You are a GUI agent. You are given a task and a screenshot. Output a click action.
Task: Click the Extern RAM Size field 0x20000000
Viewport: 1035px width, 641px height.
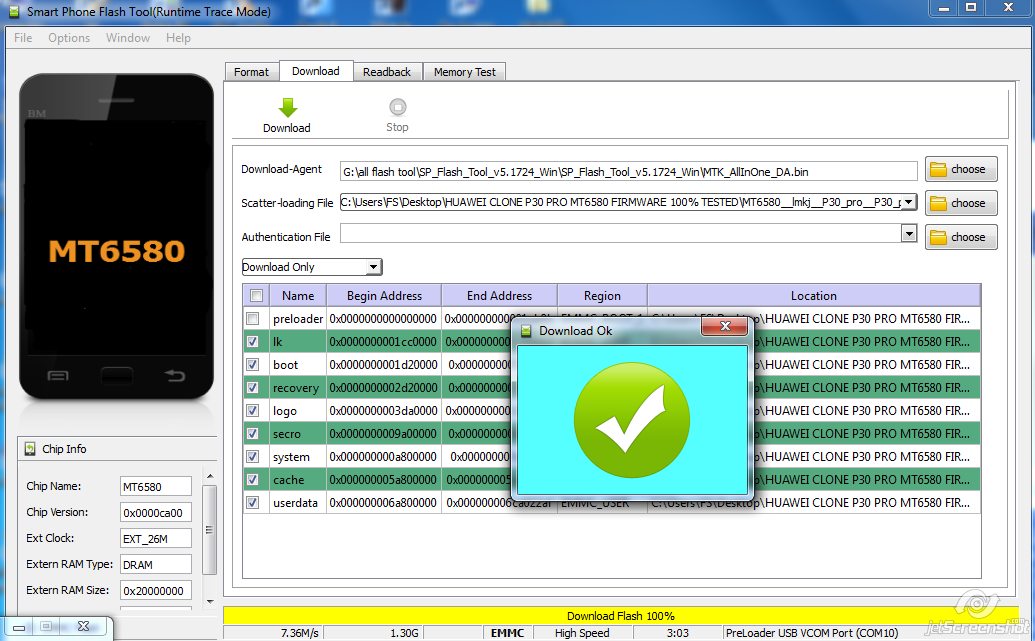coord(156,591)
